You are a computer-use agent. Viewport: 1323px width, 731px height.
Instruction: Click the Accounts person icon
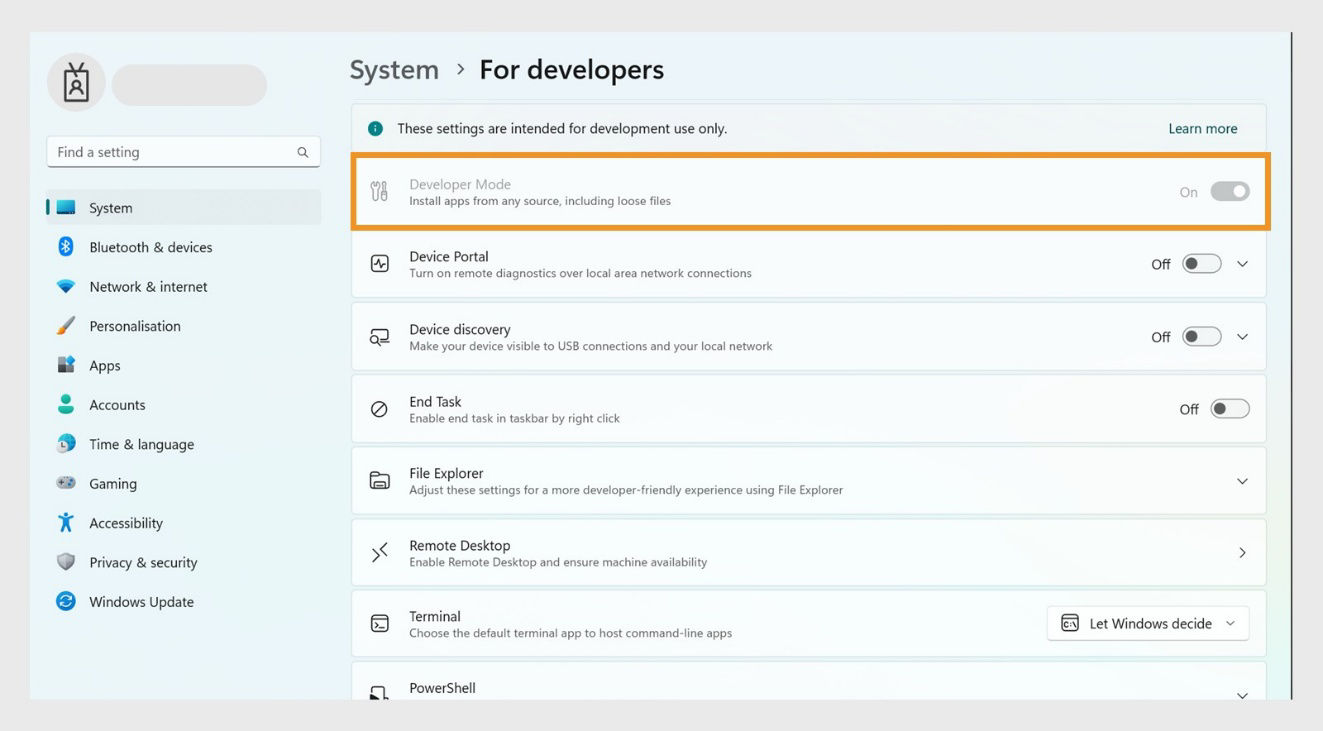[x=66, y=404]
